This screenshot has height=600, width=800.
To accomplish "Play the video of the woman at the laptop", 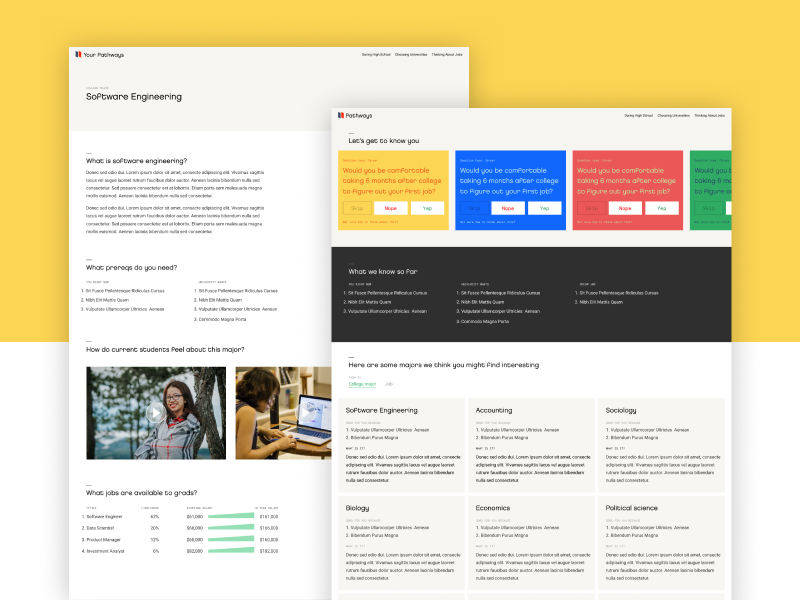I will click(x=305, y=412).
